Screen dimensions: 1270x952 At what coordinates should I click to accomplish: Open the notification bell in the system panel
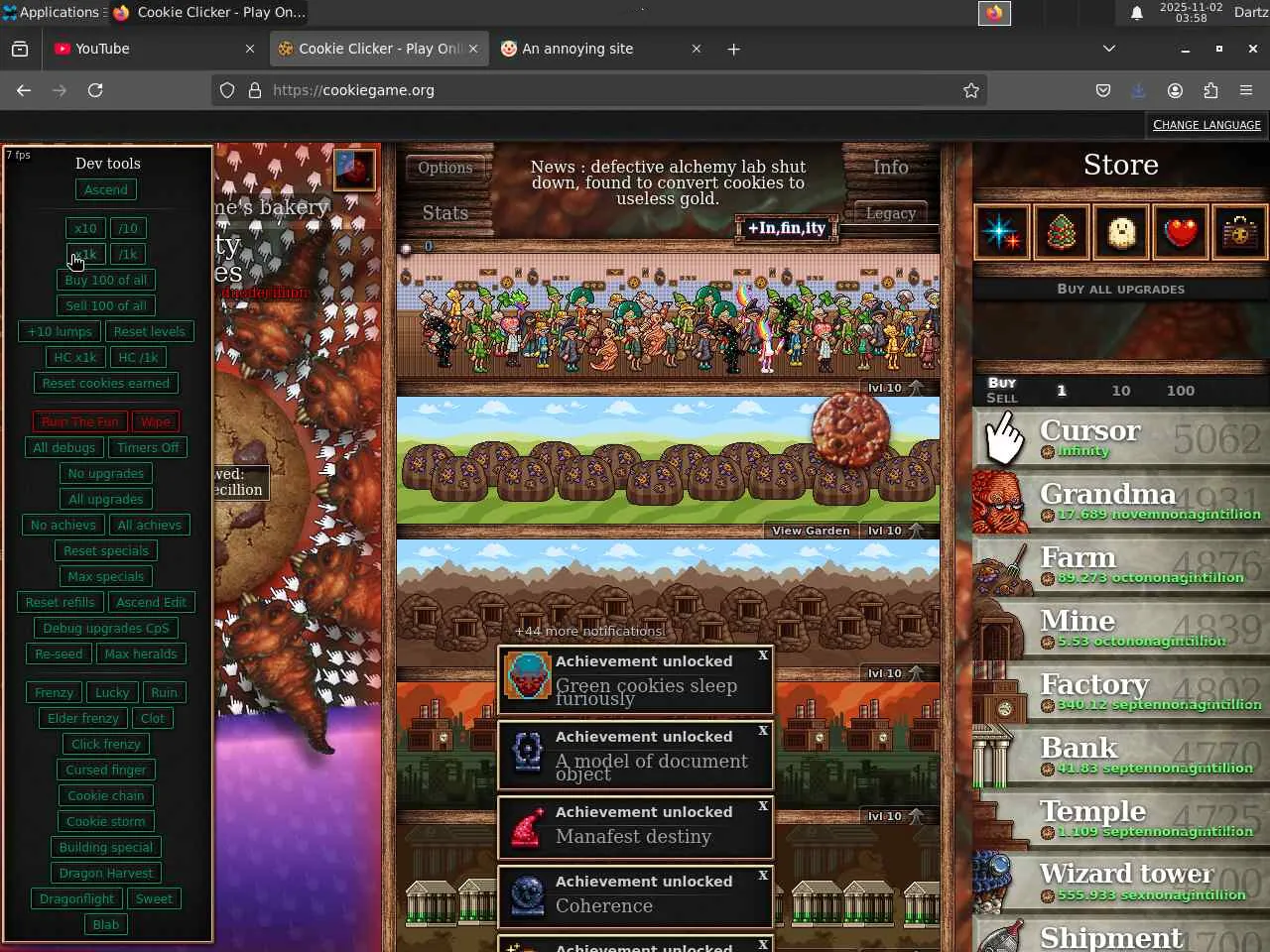pos(1137,13)
